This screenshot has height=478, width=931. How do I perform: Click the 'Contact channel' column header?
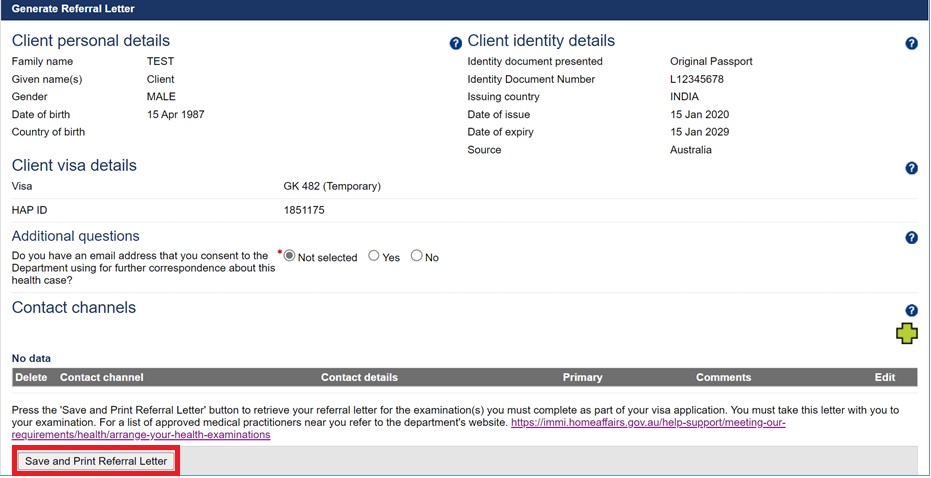101,377
